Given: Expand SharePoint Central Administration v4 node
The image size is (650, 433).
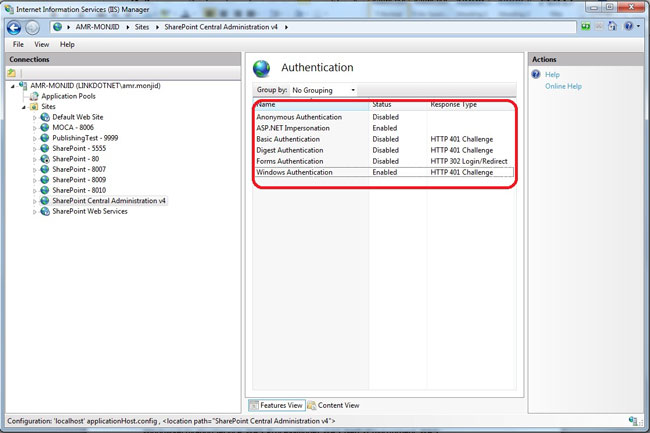Looking at the screenshot, I should [x=34, y=201].
